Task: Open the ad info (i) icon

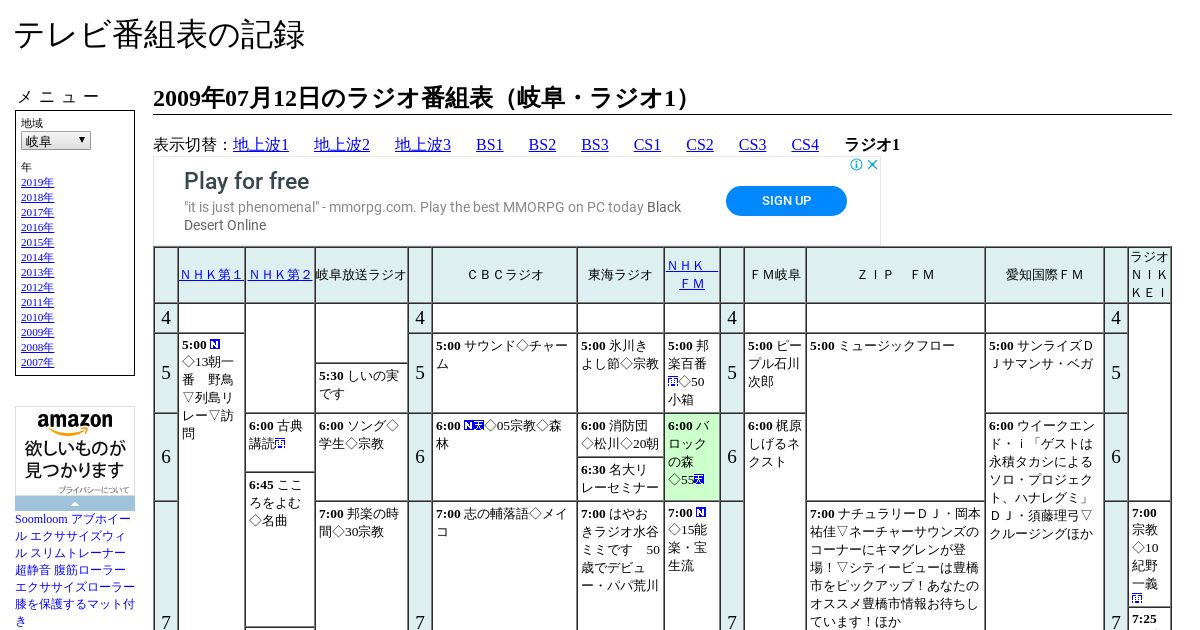Action: pyautogui.click(x=857, y=165)
